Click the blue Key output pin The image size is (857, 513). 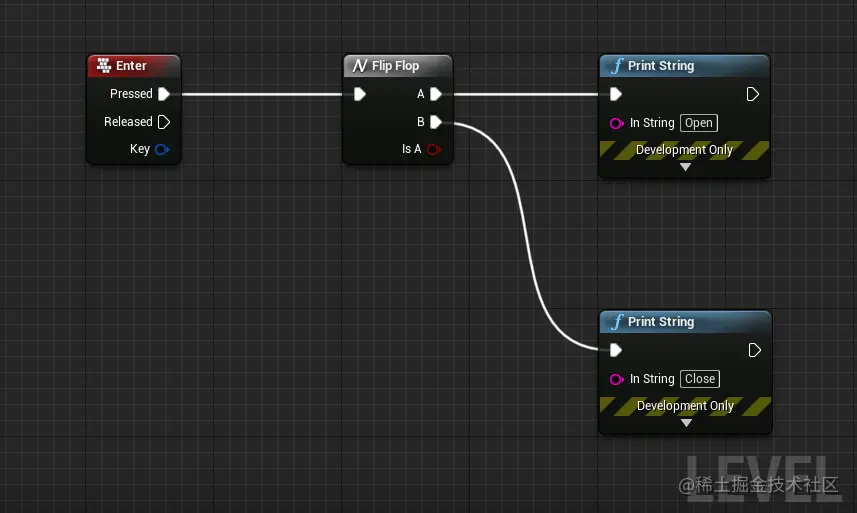tap(162, 149)
